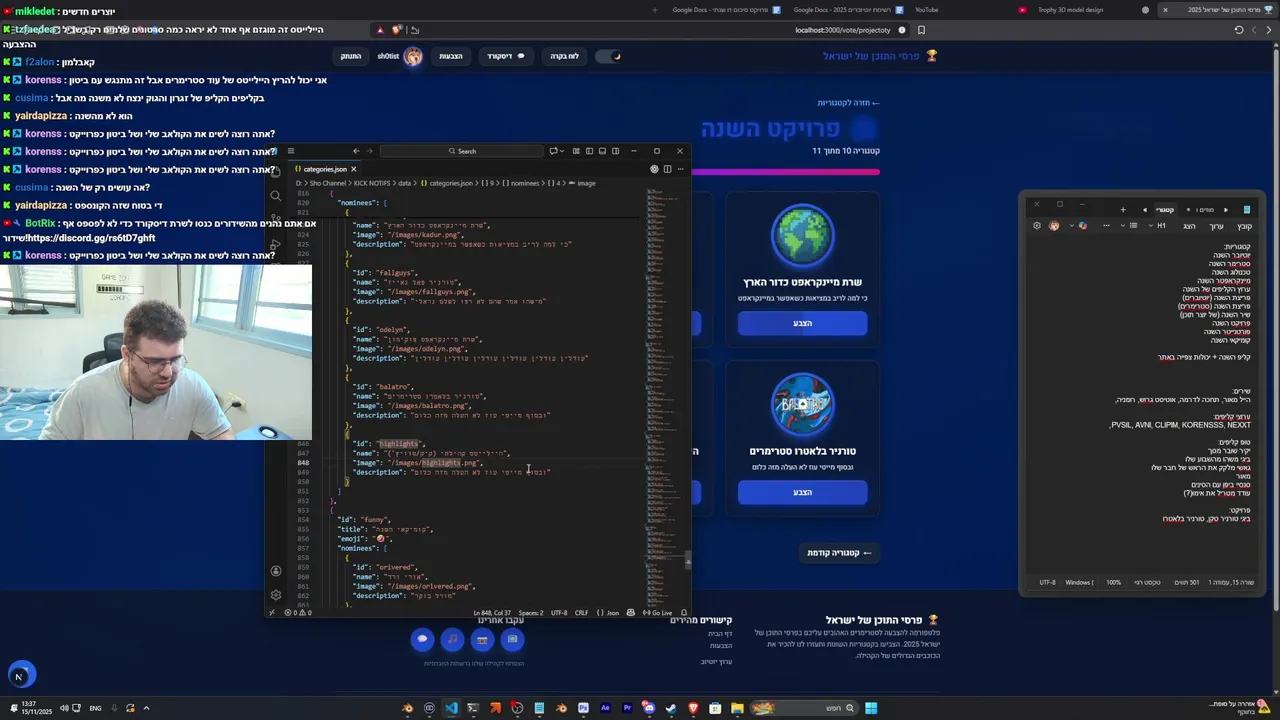Go forward using VS Code title bar arrow
1280x720 pixels.
[x=369, y=151]
